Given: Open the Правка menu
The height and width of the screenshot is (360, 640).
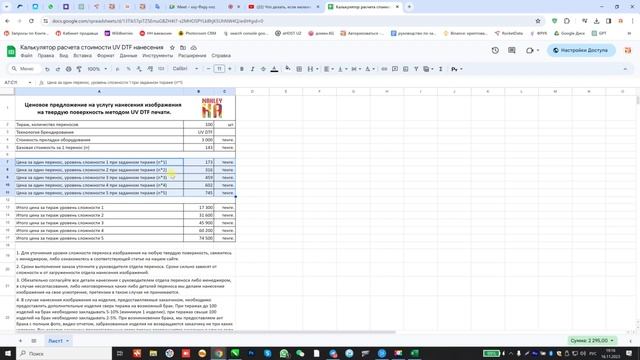Looking at the screenshot, I should pos(46,56).
